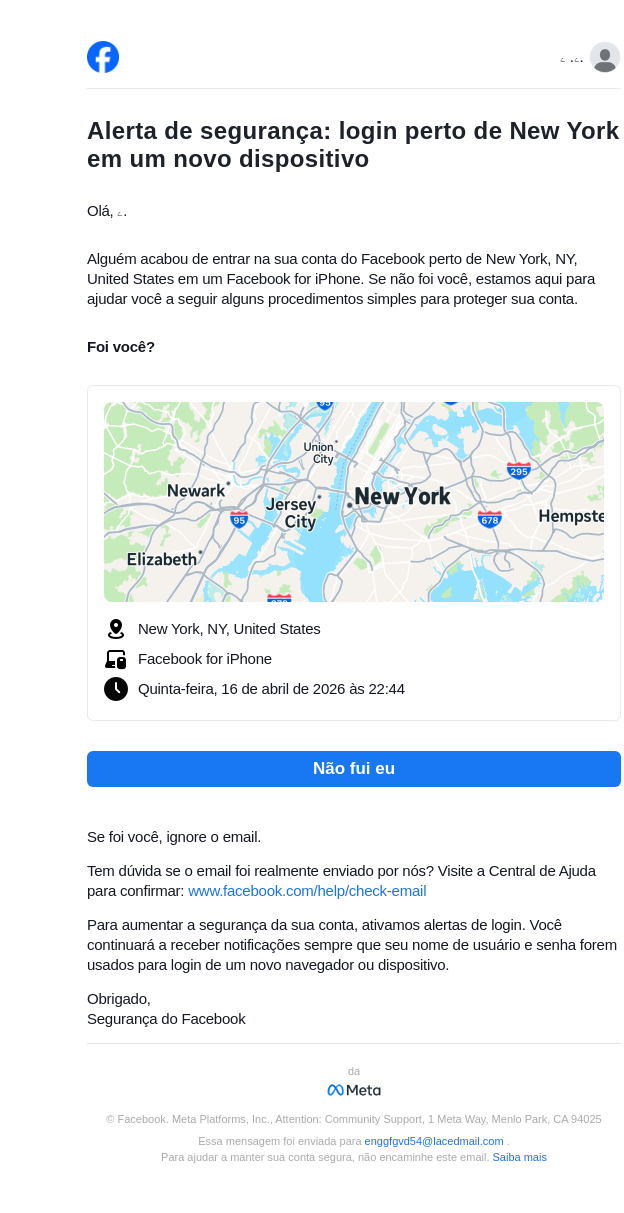The width and height of the screenshot is (624, 1213).
Task: Click the "Quinta-feira, 16 de abril" login time text
Action: [x=271, y=689]
